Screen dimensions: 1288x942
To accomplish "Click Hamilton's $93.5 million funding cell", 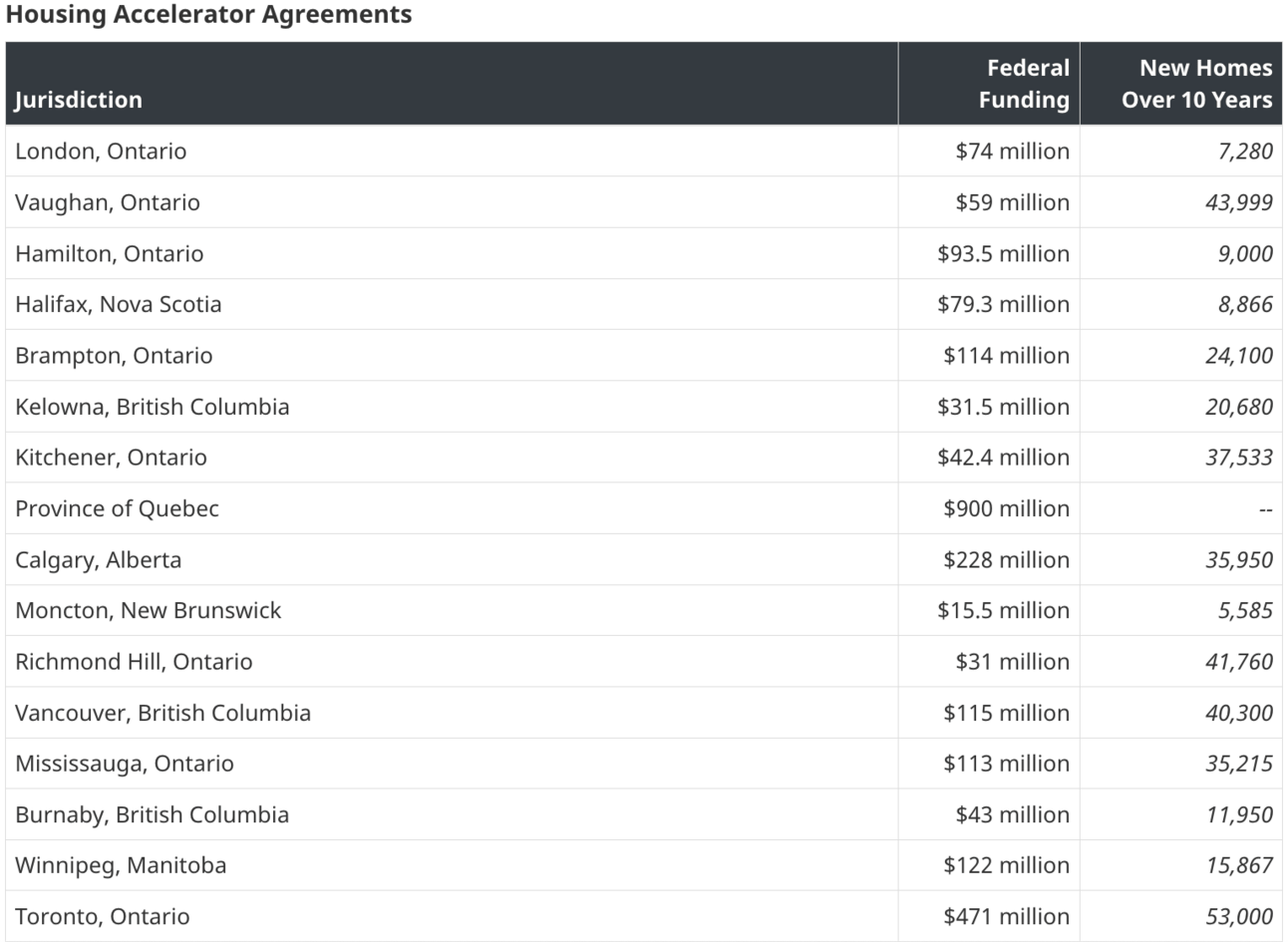I will point(989,253).
